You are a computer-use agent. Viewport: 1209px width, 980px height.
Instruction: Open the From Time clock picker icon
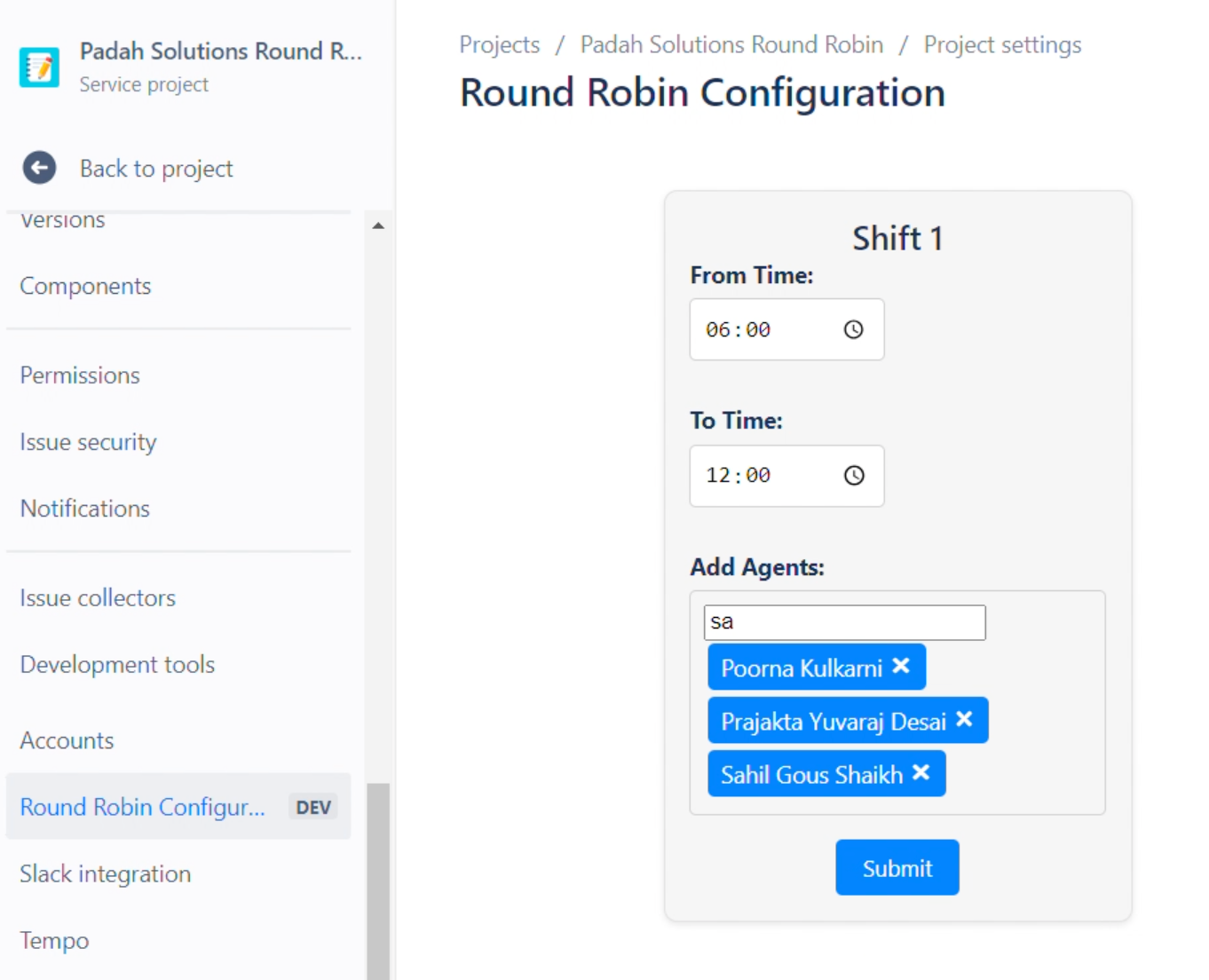pyautogui.click(x=853, y=329)
